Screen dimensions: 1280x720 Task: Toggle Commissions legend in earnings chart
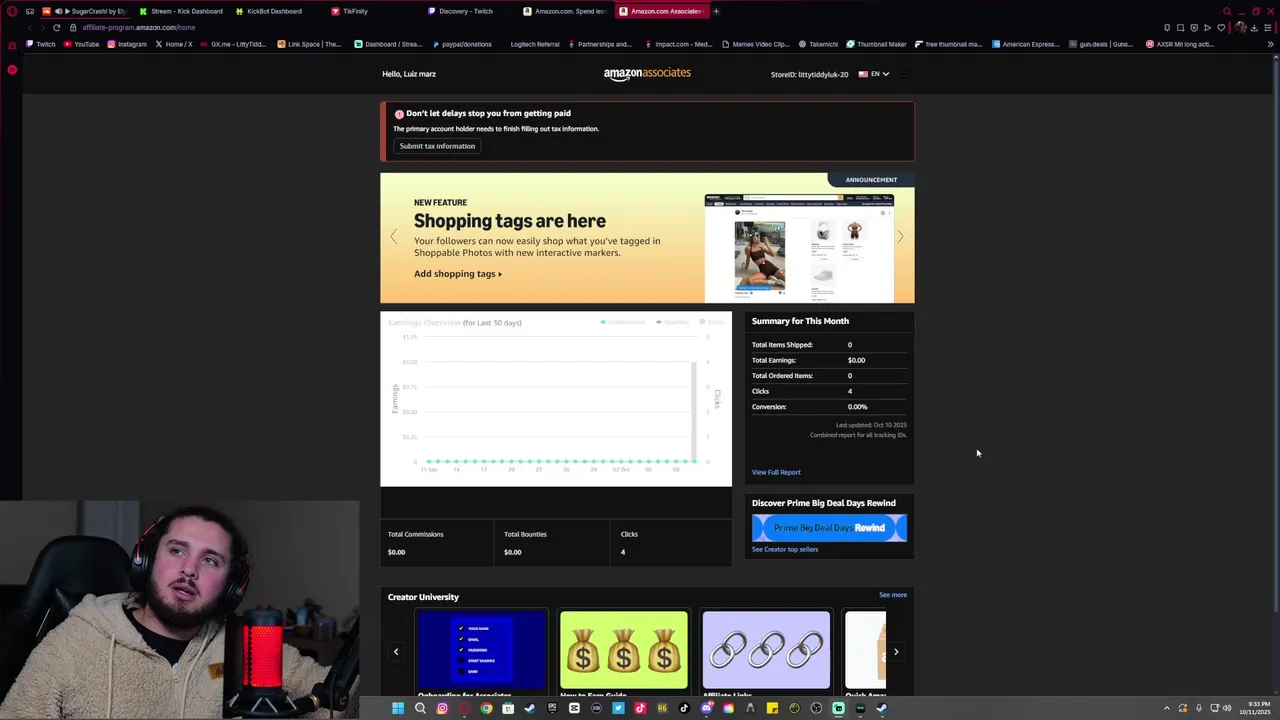[623, 322]
